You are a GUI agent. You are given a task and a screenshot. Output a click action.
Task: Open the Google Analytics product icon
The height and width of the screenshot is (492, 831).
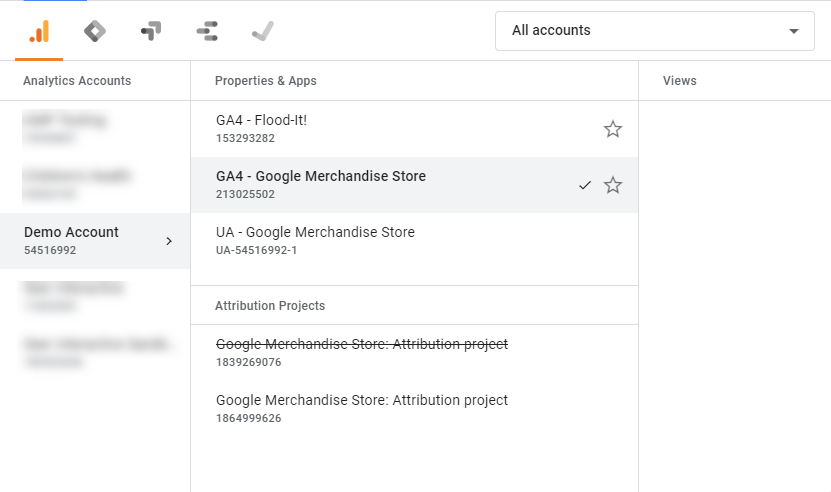tap(39, 31)
